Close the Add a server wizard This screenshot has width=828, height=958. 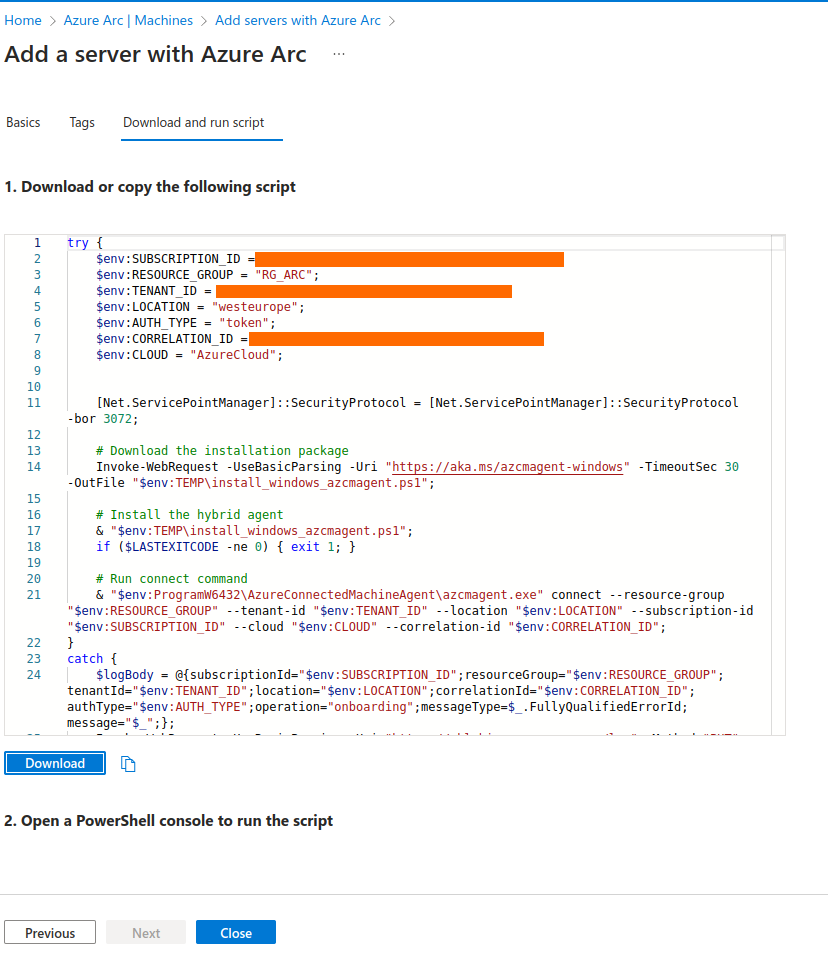[236, 933]
